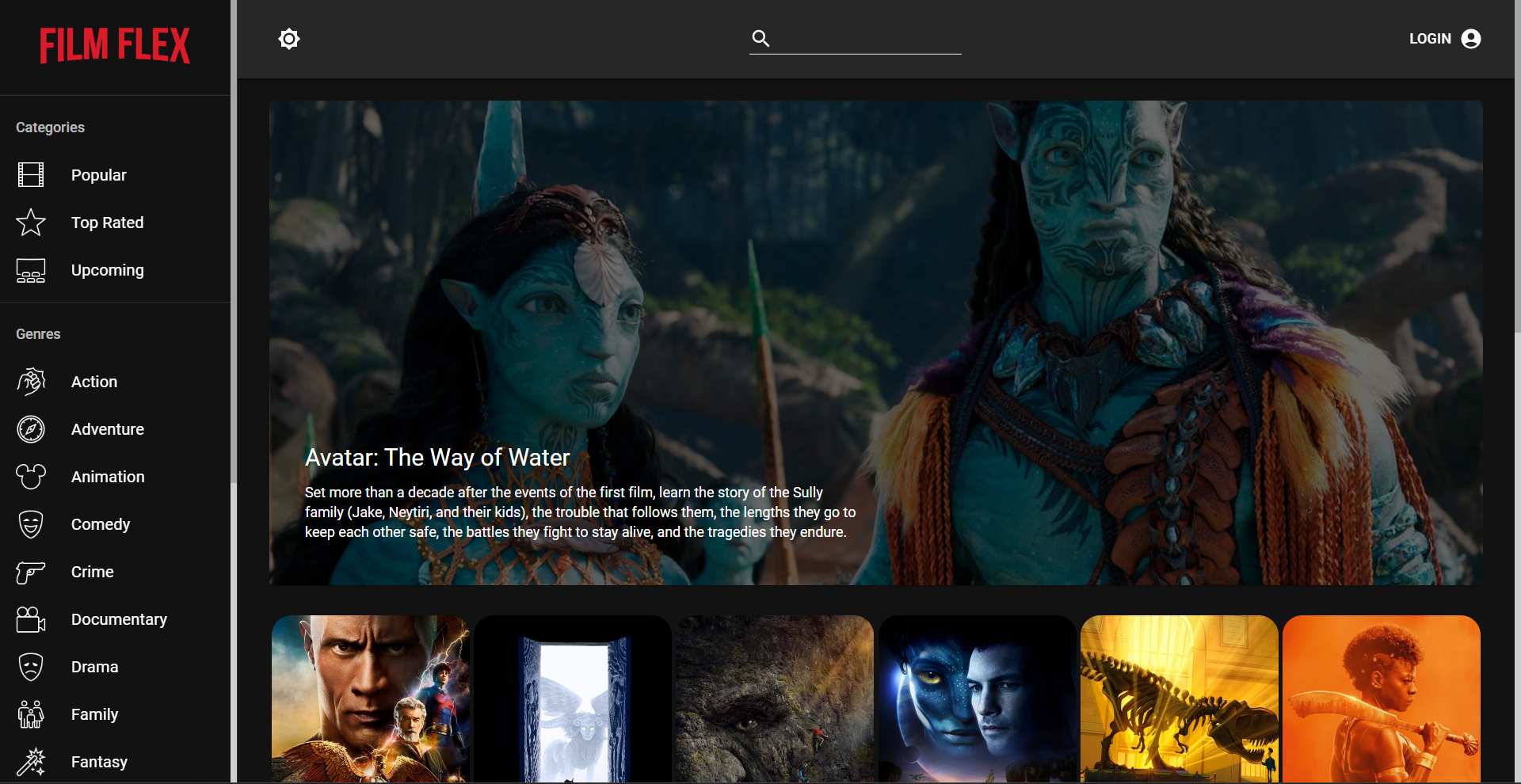
Task: Click the Family people icon
Action: tap(31, 714)
